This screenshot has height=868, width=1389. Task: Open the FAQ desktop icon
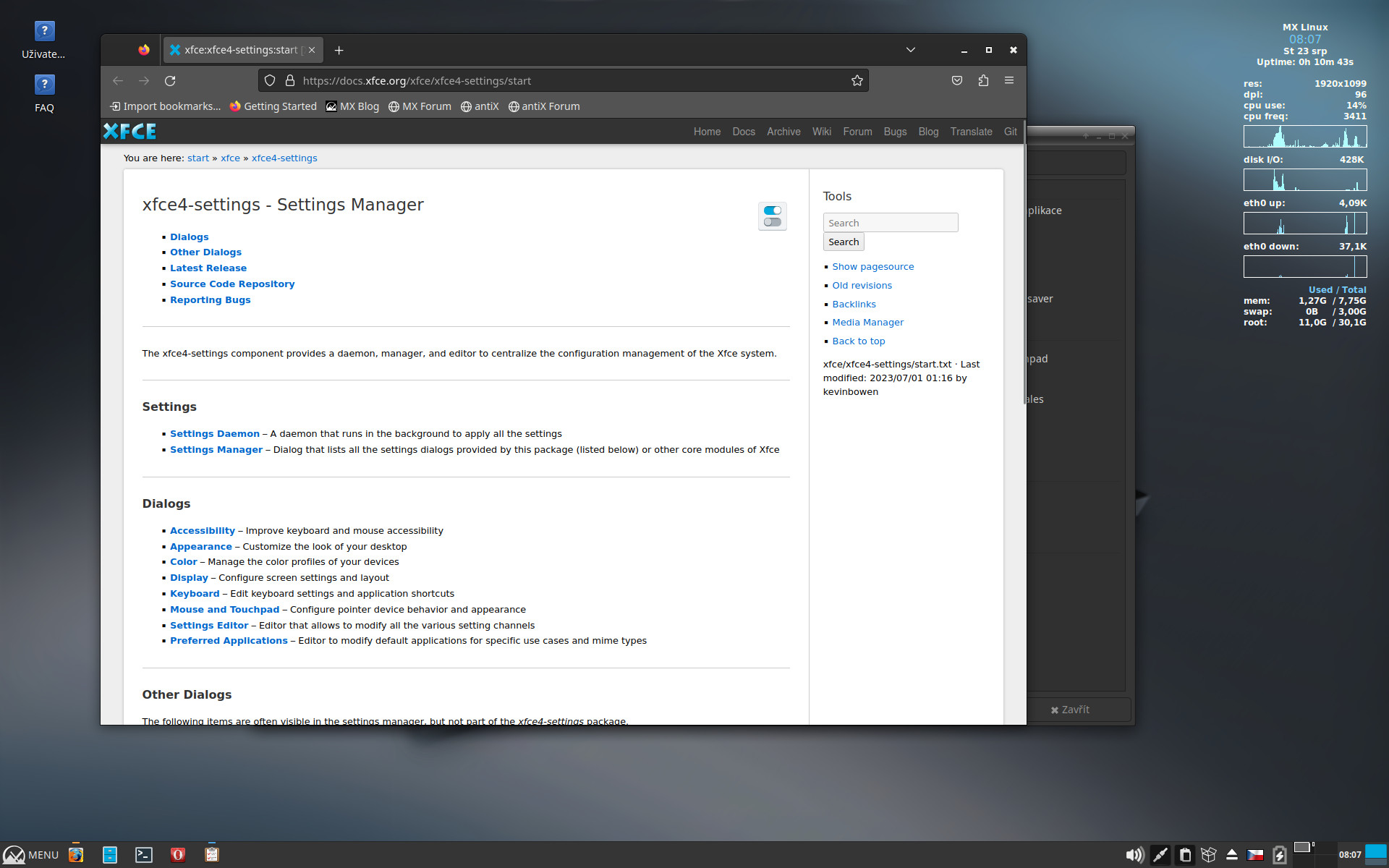click(x=44, y=93)
